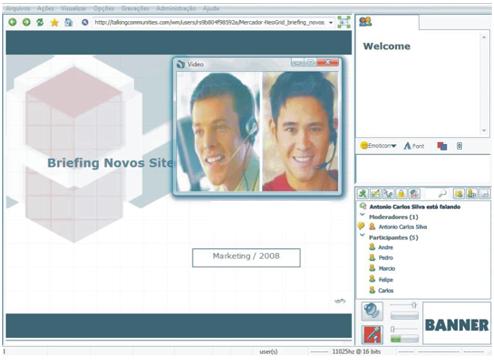The height and width of the screenshot is (360, 494).
Task: Click the scroll up arrow in Welcome chat
Action: pyautogui.click(x=484, y=37)
